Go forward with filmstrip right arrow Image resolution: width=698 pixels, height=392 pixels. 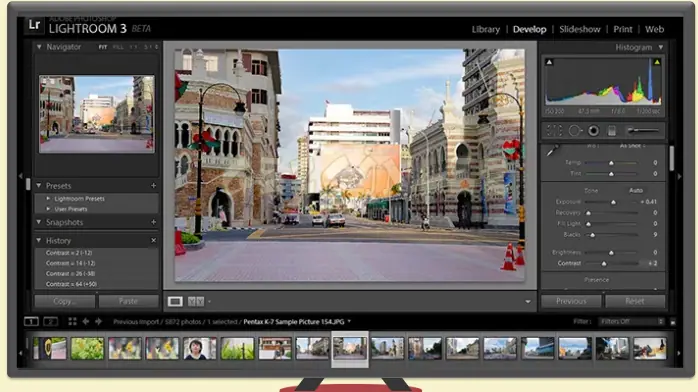(98, 321)
